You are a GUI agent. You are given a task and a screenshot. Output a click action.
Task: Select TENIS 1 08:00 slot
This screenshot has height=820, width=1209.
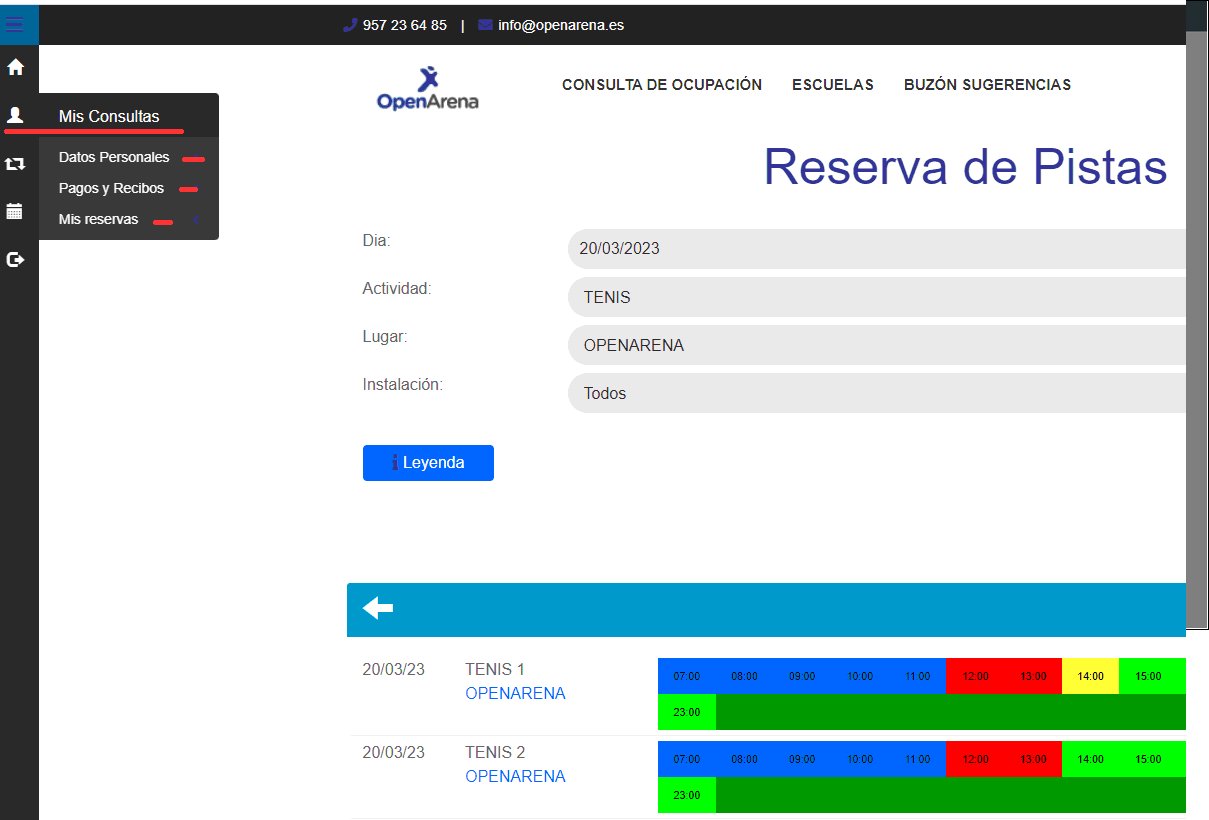(x=745, y=676)
